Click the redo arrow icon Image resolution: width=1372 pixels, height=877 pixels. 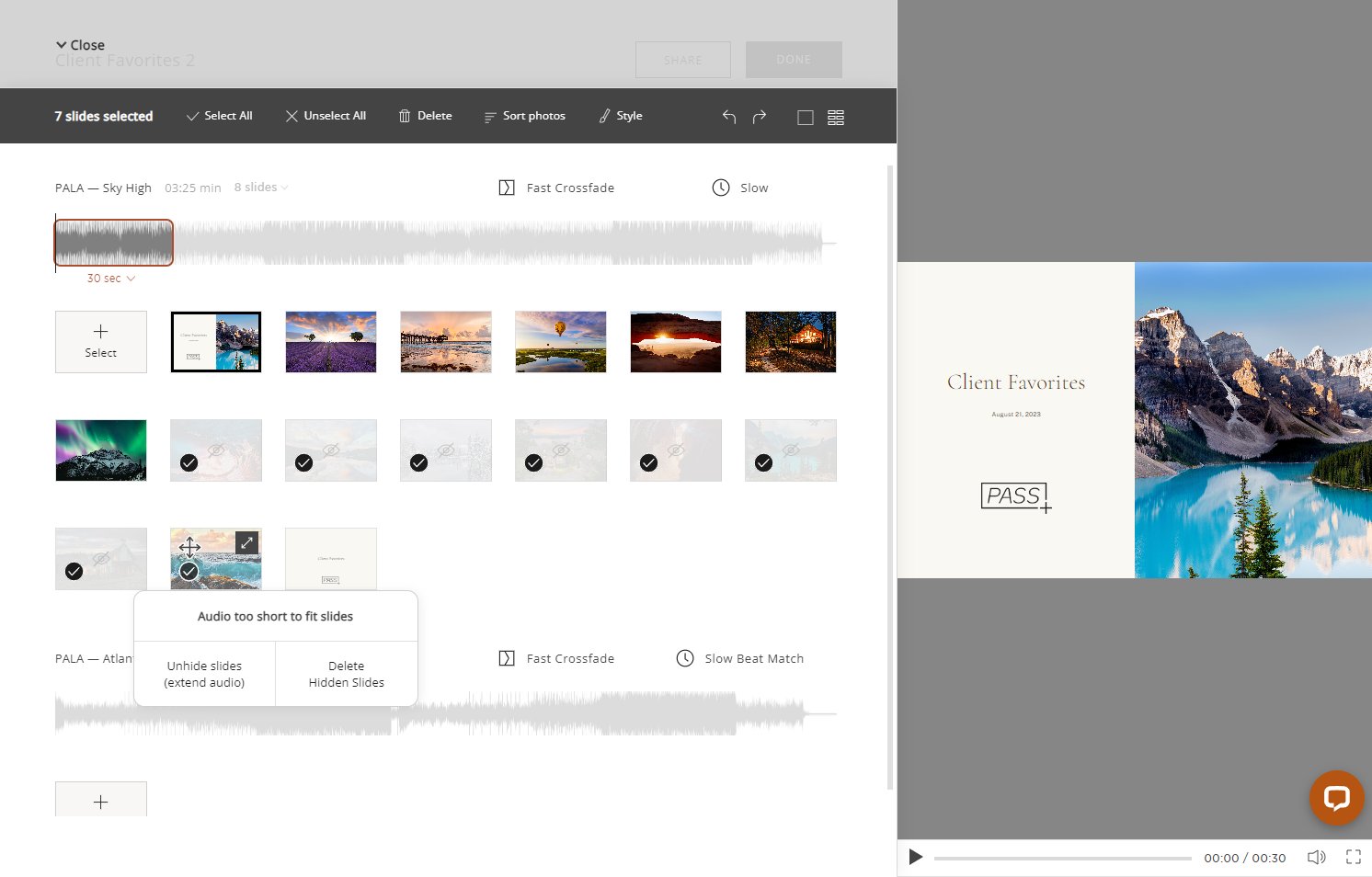(x=760, y=117)
